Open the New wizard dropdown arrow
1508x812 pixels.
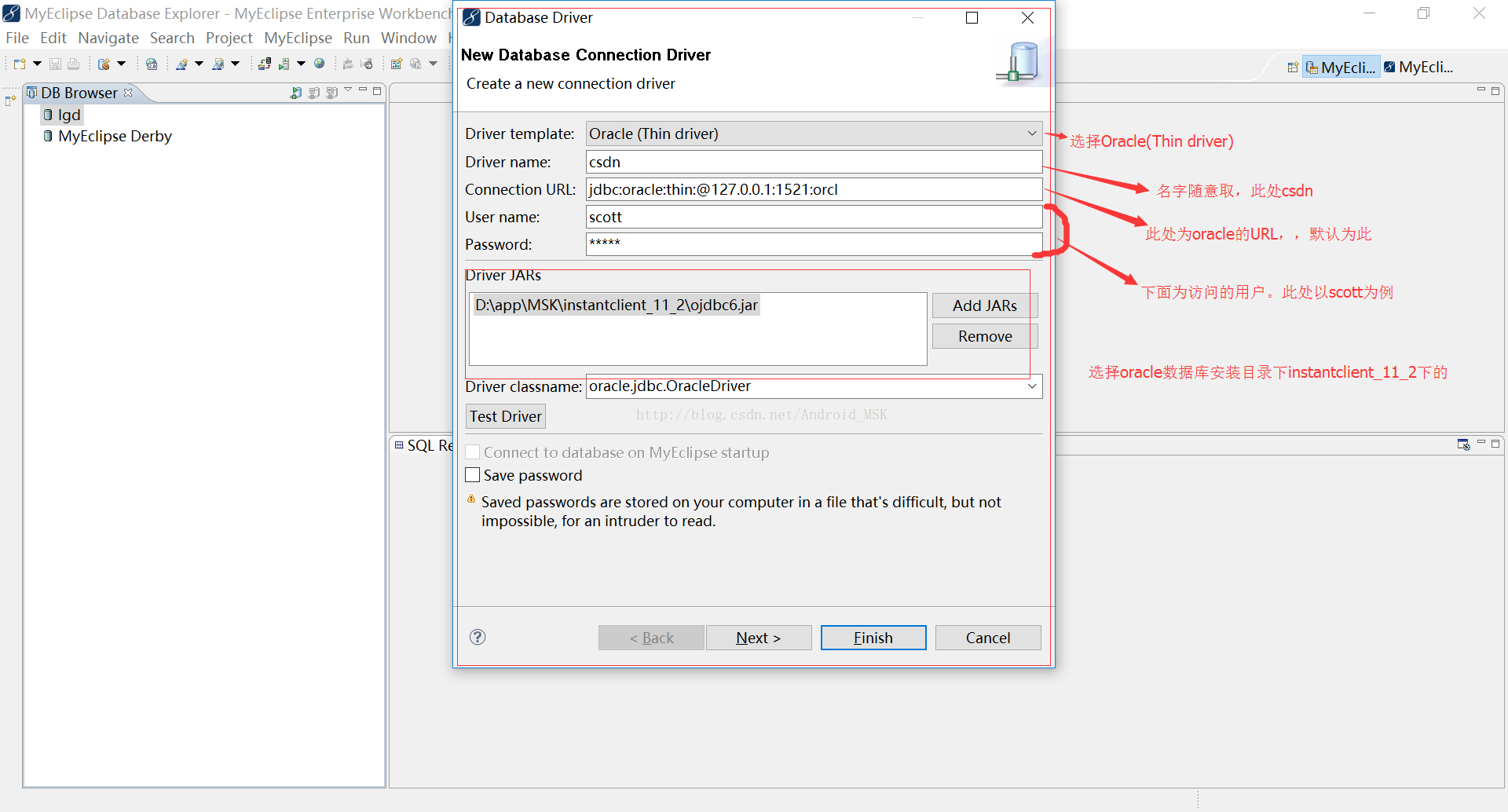(36, 64)
